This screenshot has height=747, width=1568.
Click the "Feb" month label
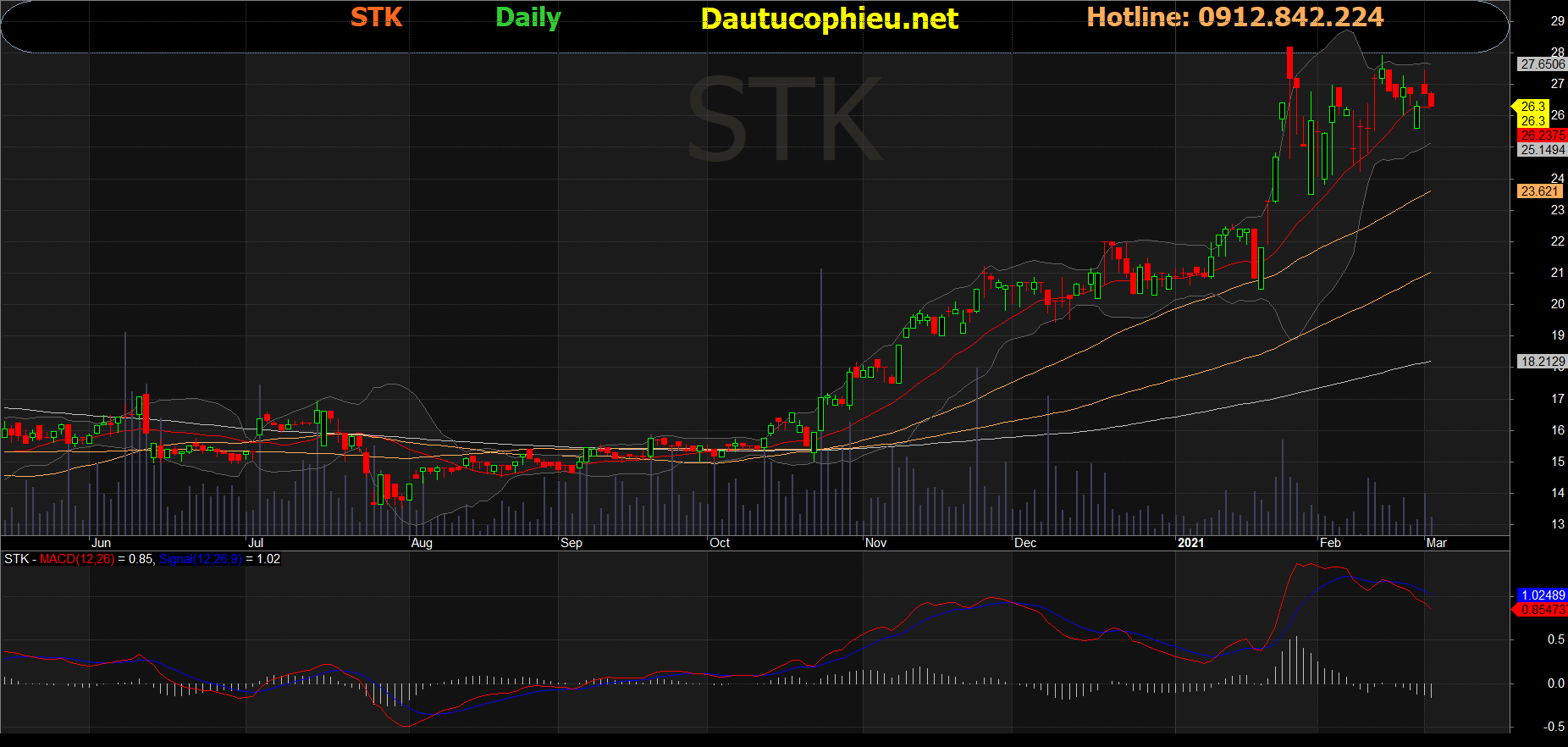point(1330,543)
